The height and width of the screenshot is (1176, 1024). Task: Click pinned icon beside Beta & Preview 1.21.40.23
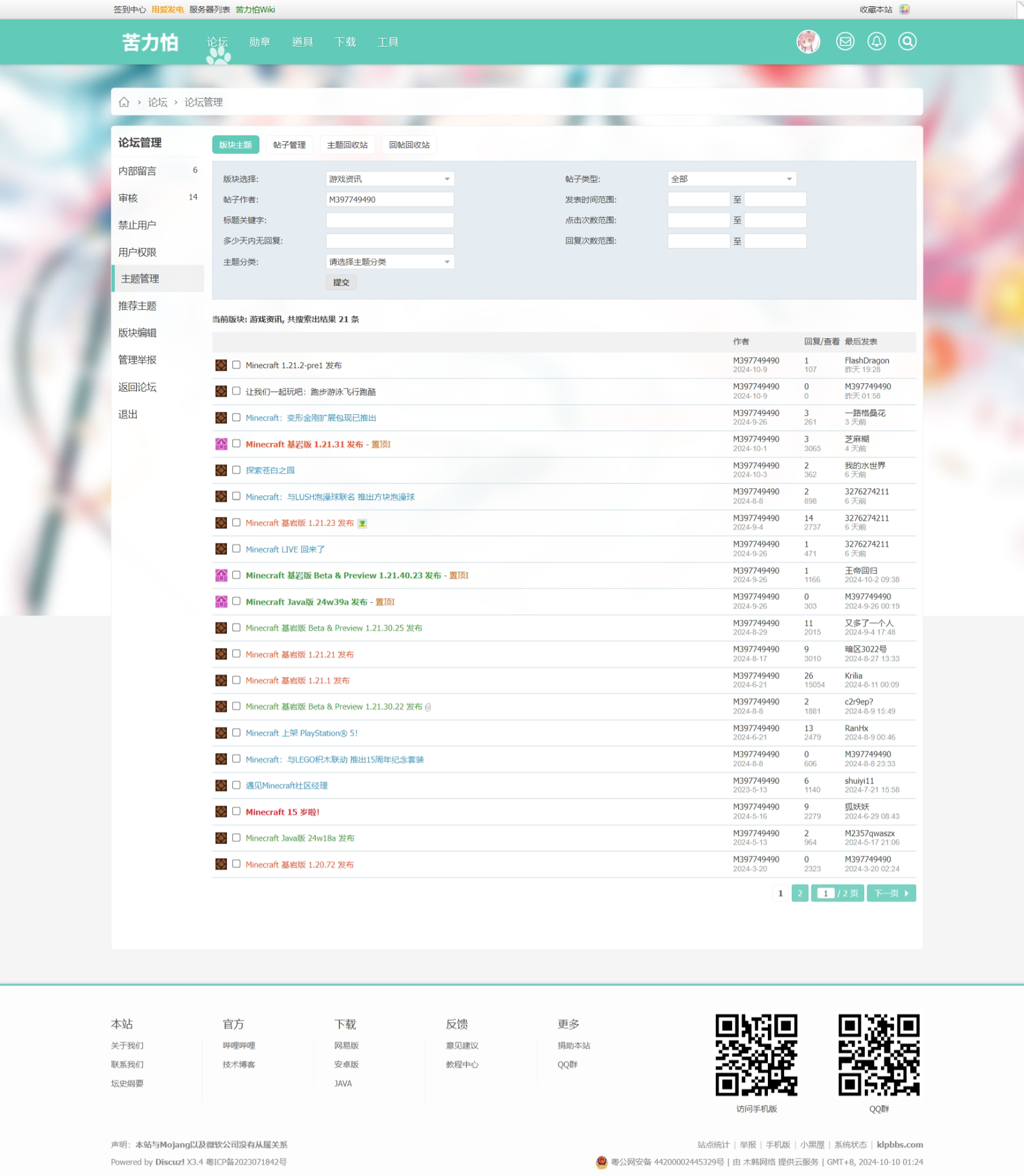[221, 575]
